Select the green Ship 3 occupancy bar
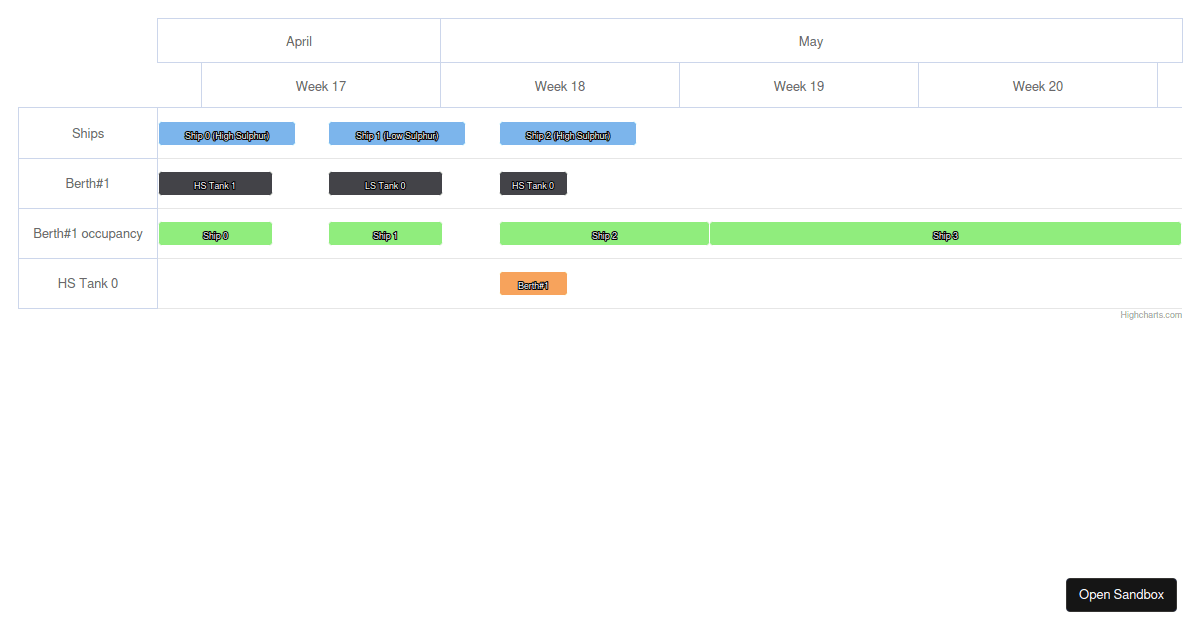 point(944,233)
